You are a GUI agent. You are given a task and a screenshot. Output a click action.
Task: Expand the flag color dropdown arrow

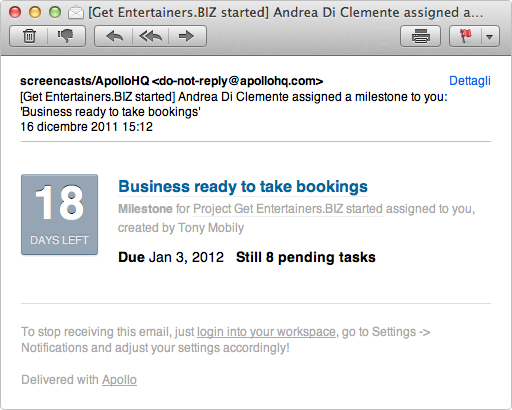(490, 36)
